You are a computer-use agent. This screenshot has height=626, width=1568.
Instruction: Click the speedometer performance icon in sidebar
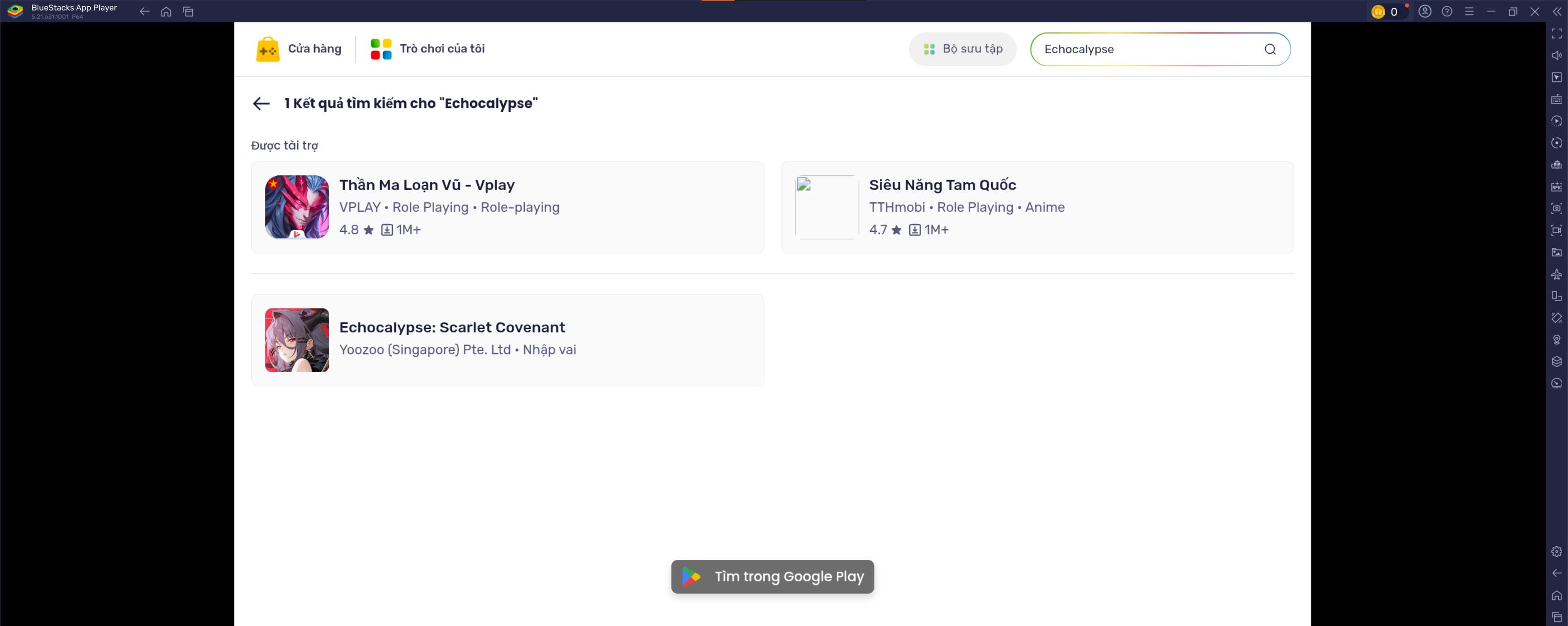(1557, 384)
